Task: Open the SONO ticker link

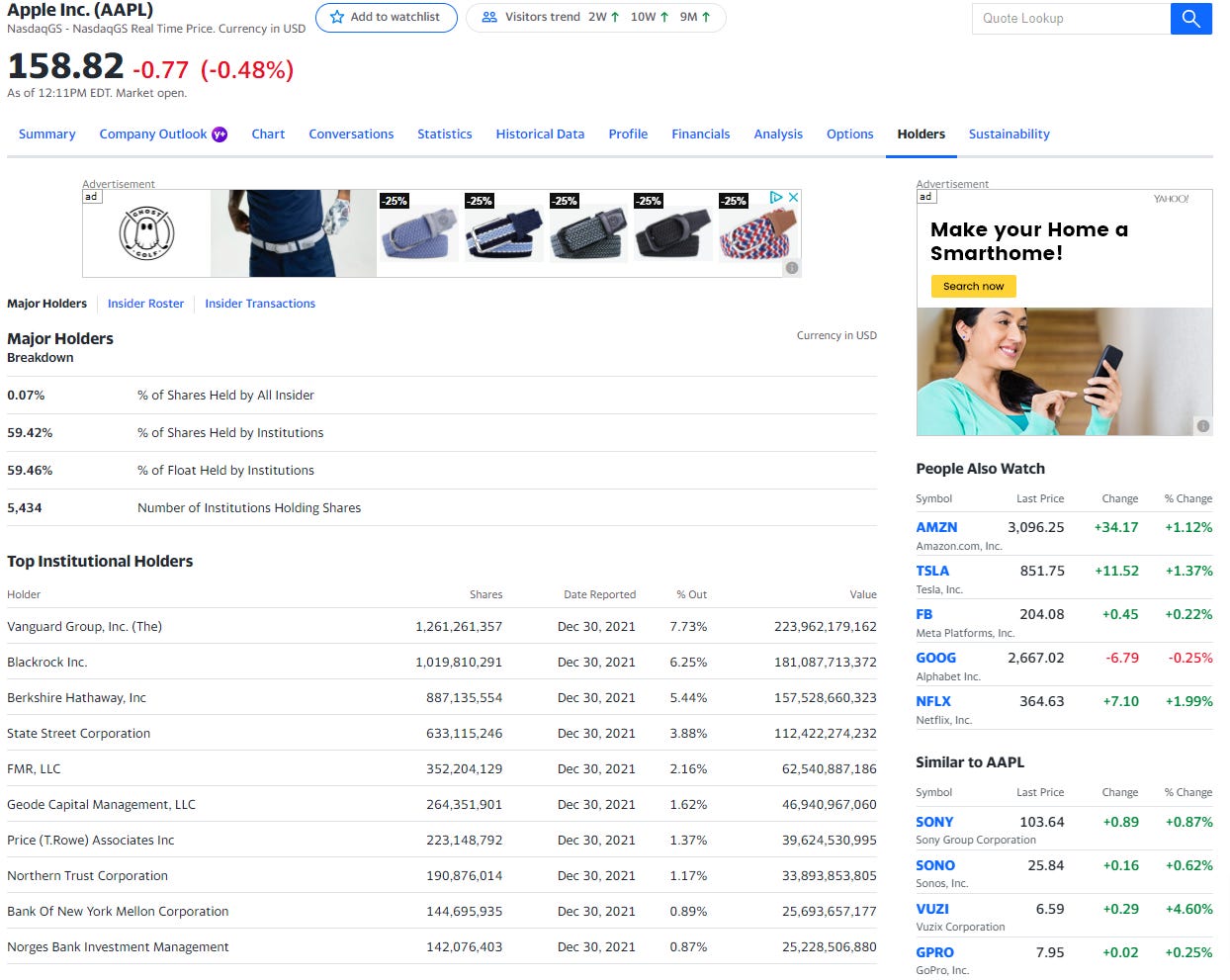Action: click(x=935, y=866)
